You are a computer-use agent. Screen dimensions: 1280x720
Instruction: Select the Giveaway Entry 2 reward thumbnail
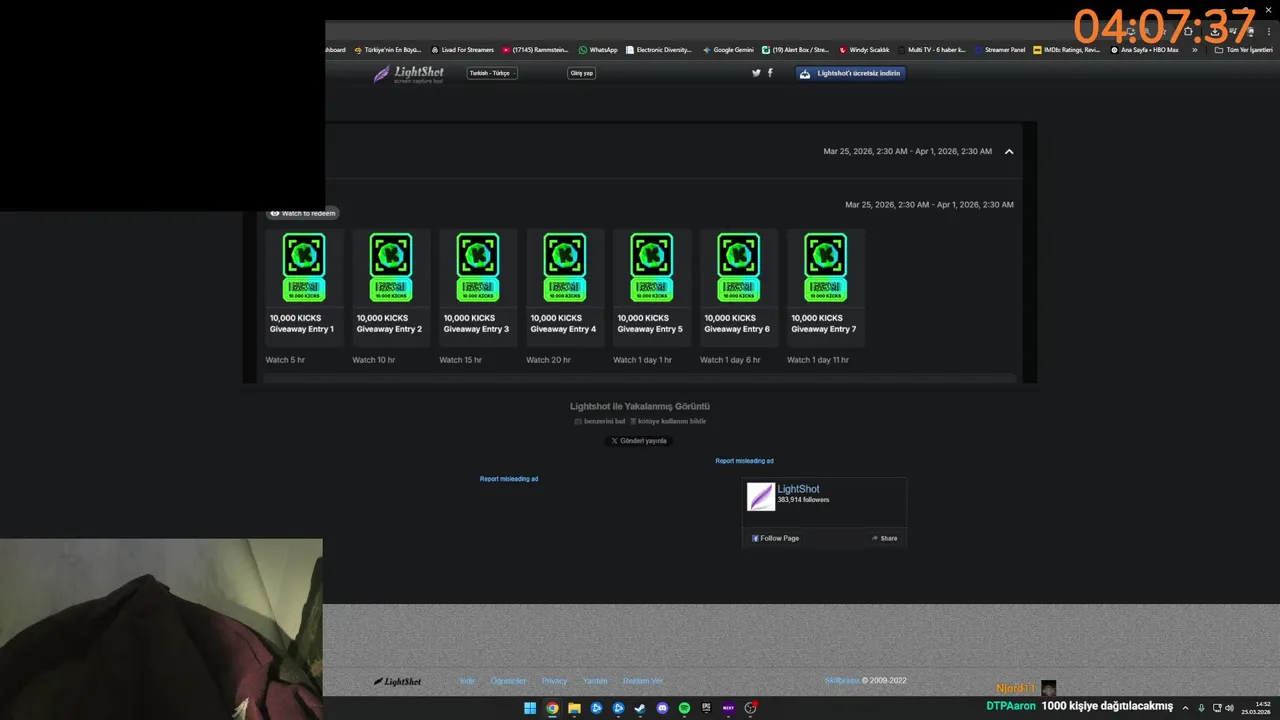pos(391,268)
